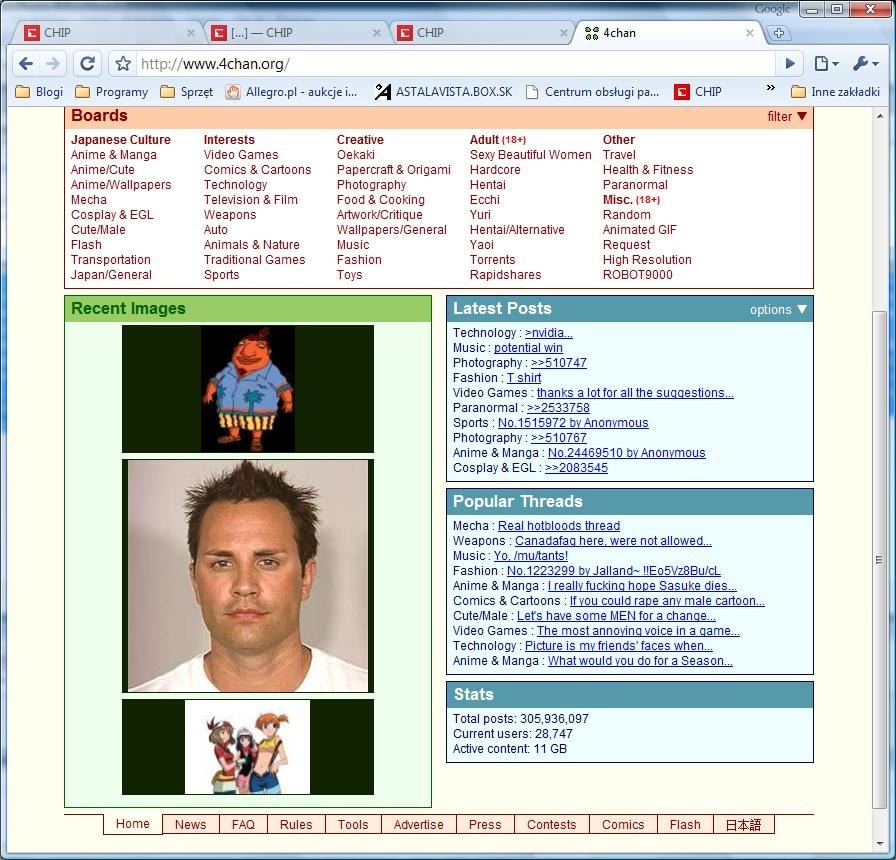Open the Food & Cooking board

pos(381,200)
